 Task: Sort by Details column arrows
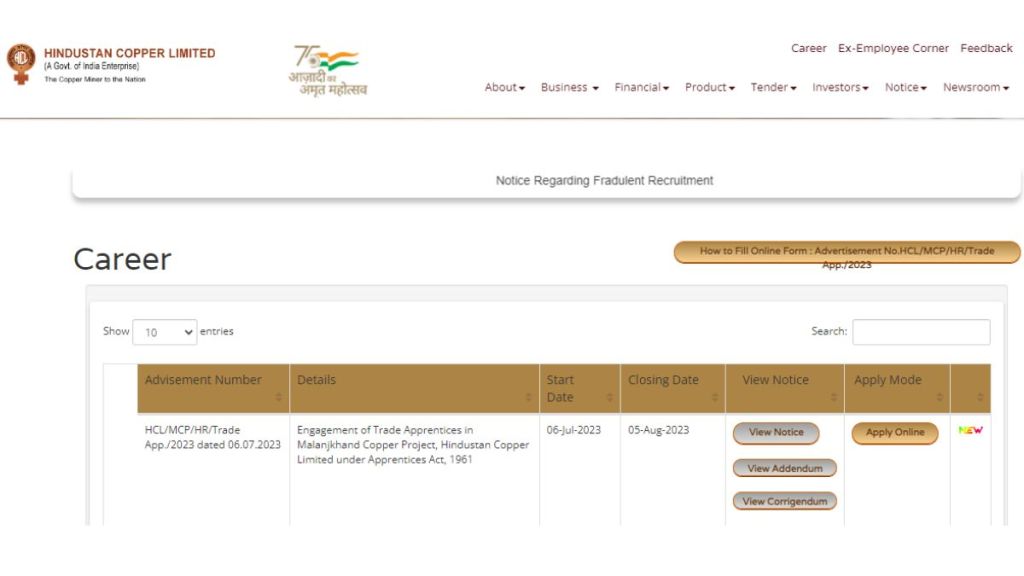pos(528,397)
